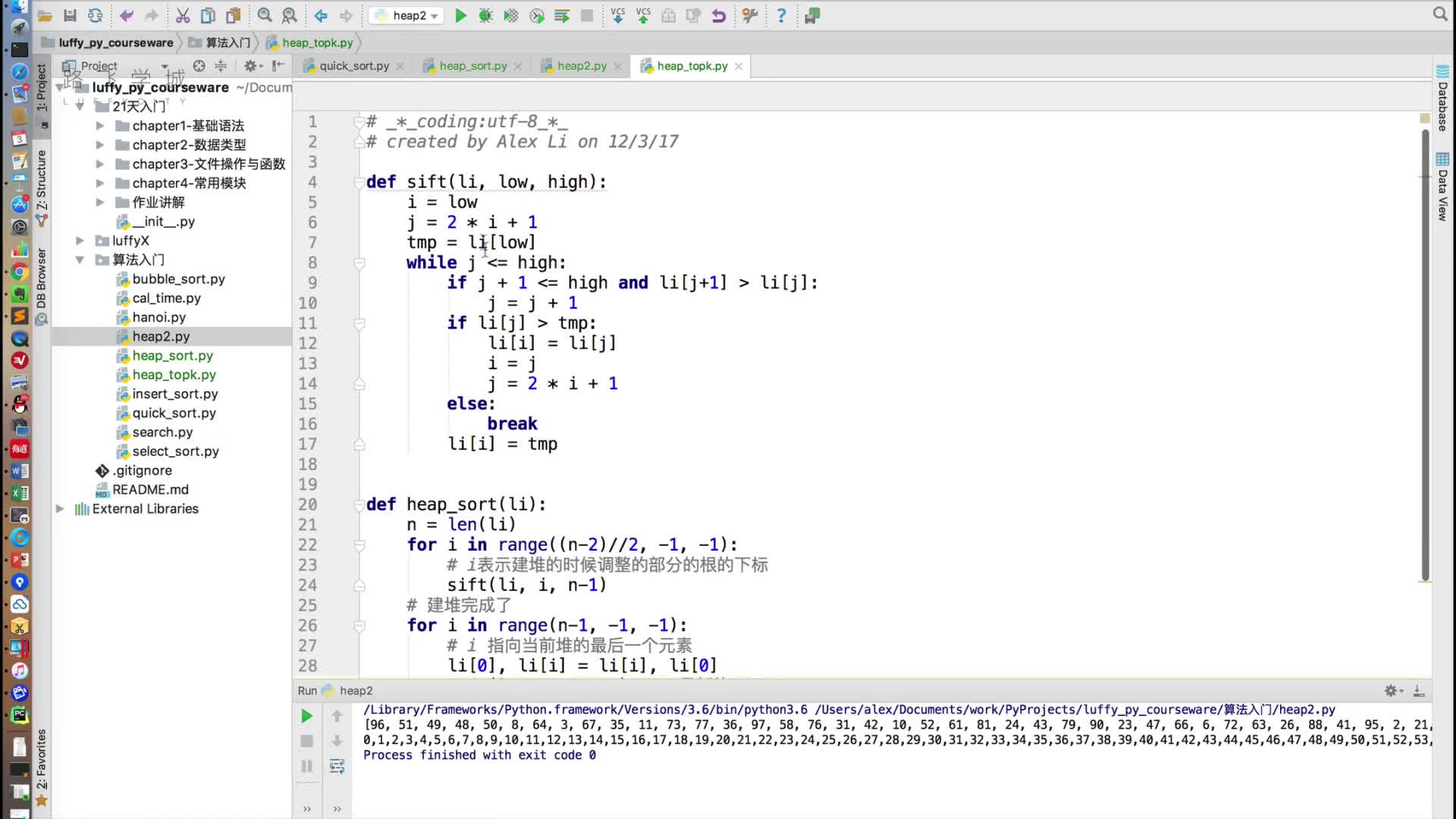Switch to the heap_sort.py tab

pyautogui.click(x=473, y=66)
